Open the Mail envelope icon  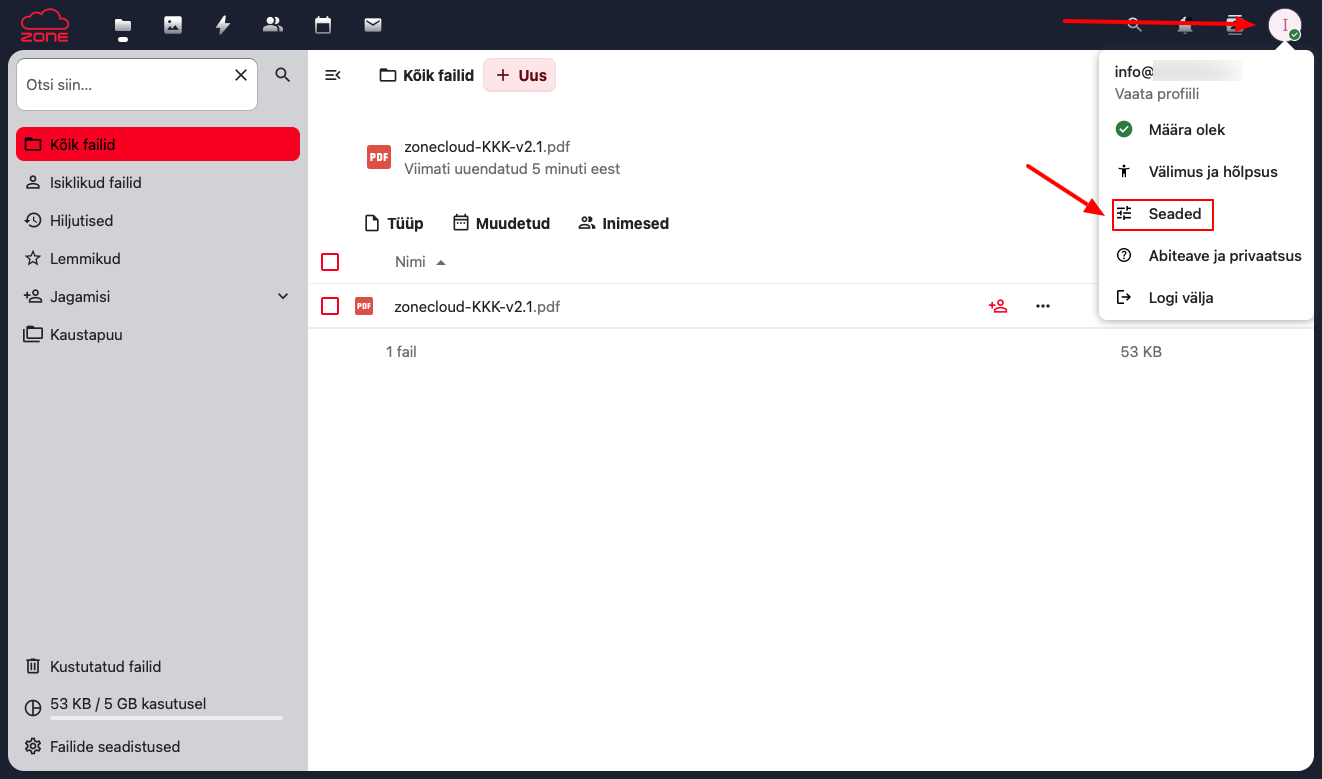[x=373, y=25]
